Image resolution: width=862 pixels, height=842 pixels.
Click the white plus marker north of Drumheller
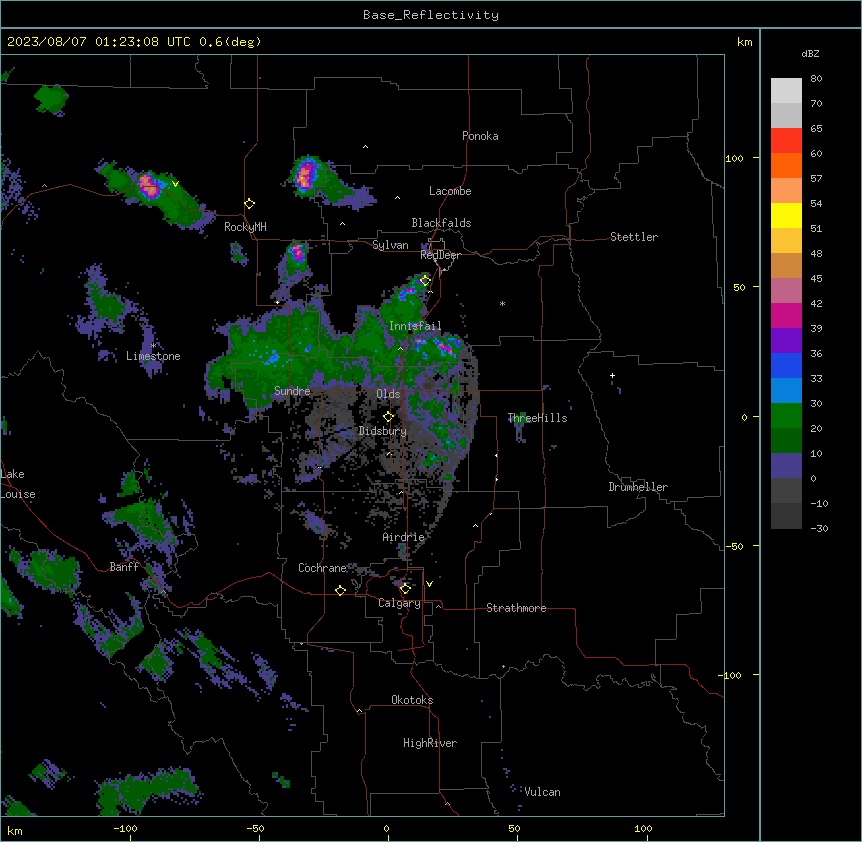point(612,375)
